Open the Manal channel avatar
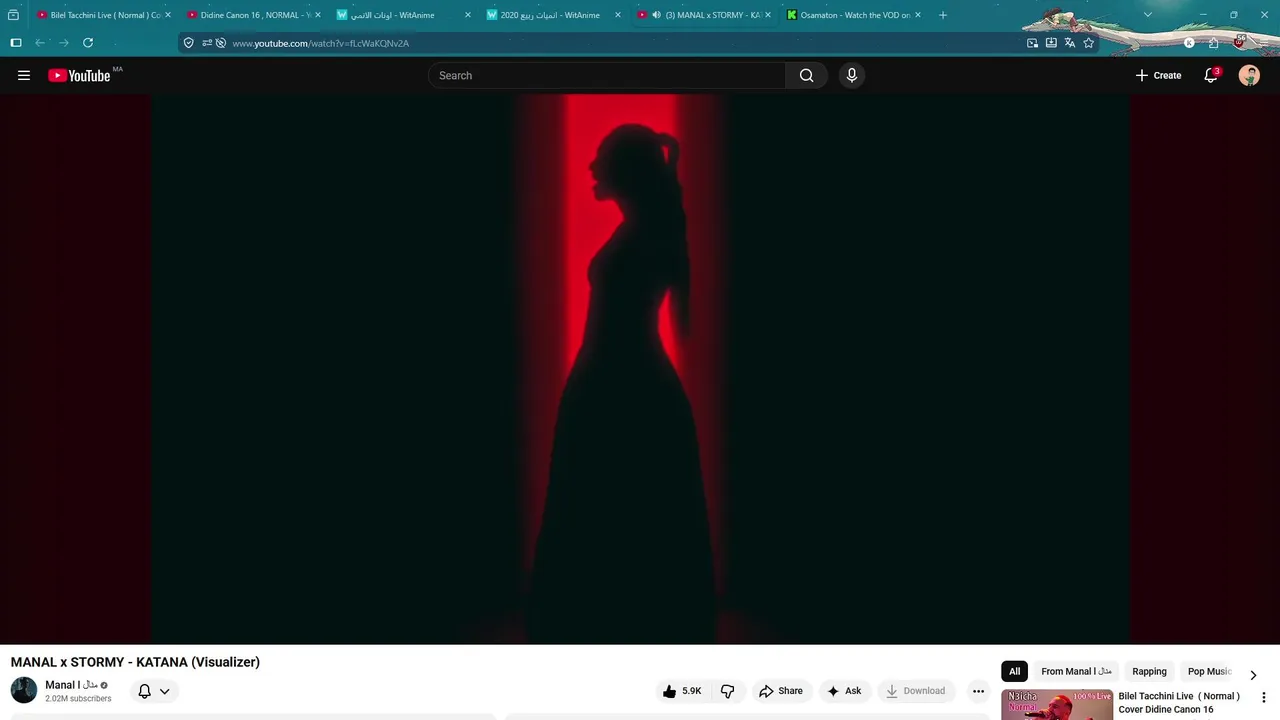 tap(24, 690)
